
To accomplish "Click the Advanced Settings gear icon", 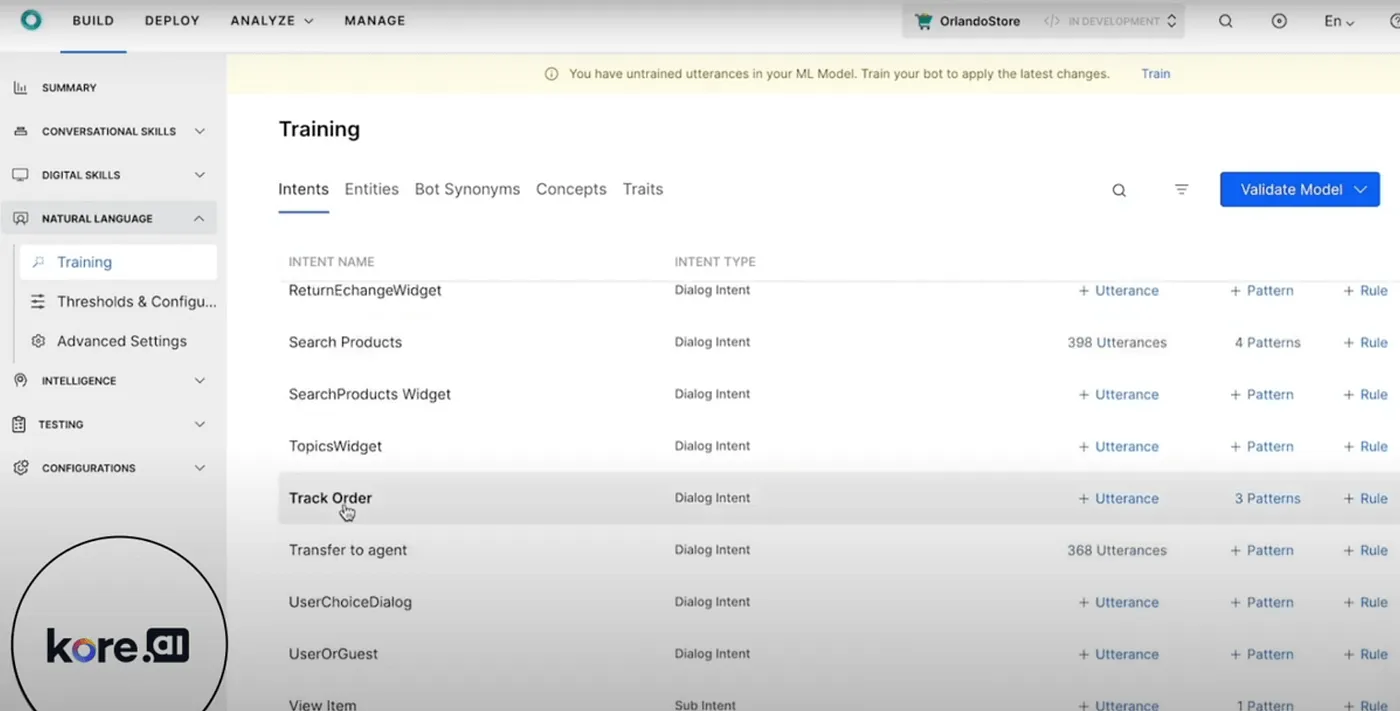I will pyautogui.click(x=38, y=341).
